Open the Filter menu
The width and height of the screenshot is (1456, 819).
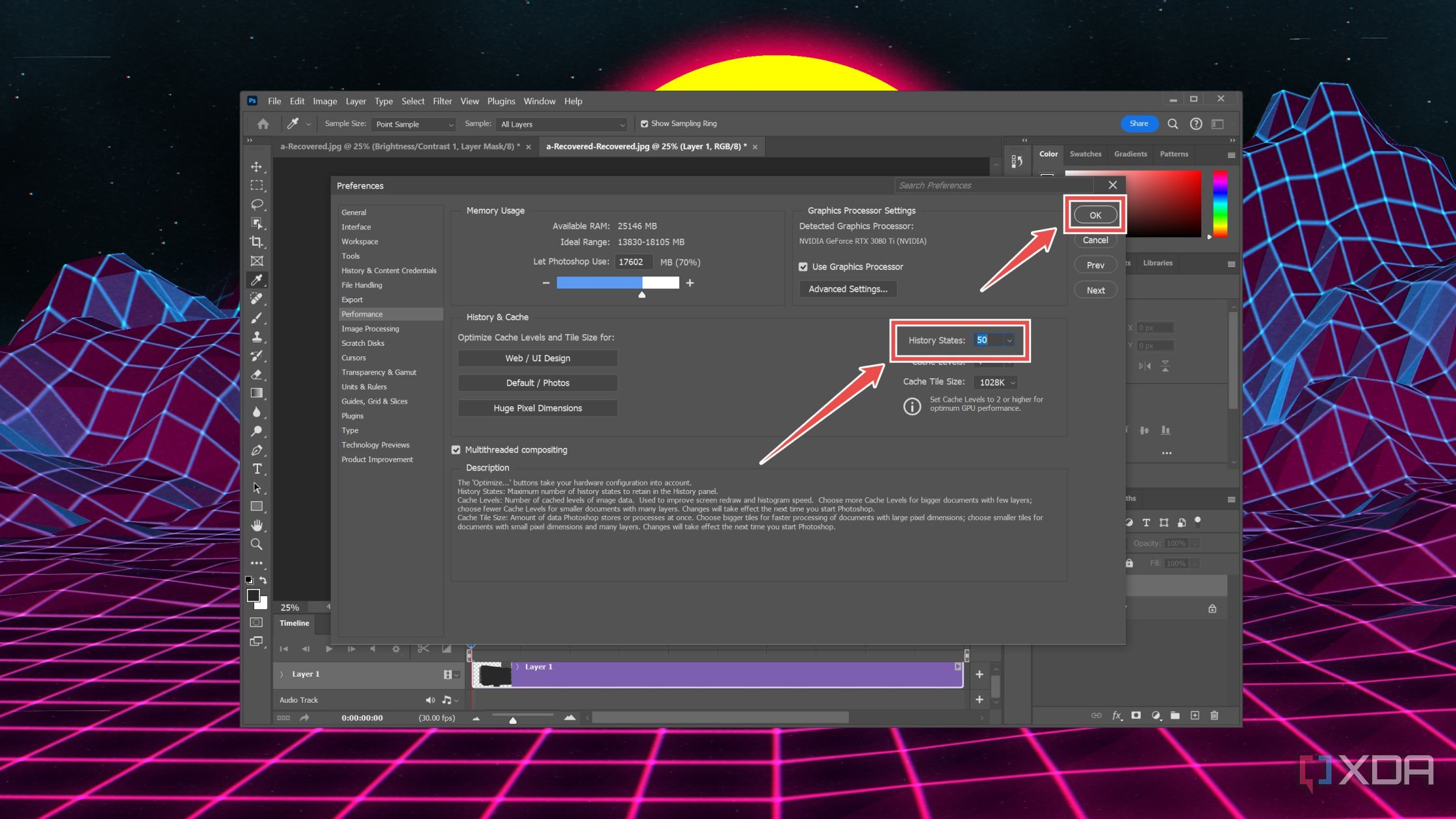442,101
